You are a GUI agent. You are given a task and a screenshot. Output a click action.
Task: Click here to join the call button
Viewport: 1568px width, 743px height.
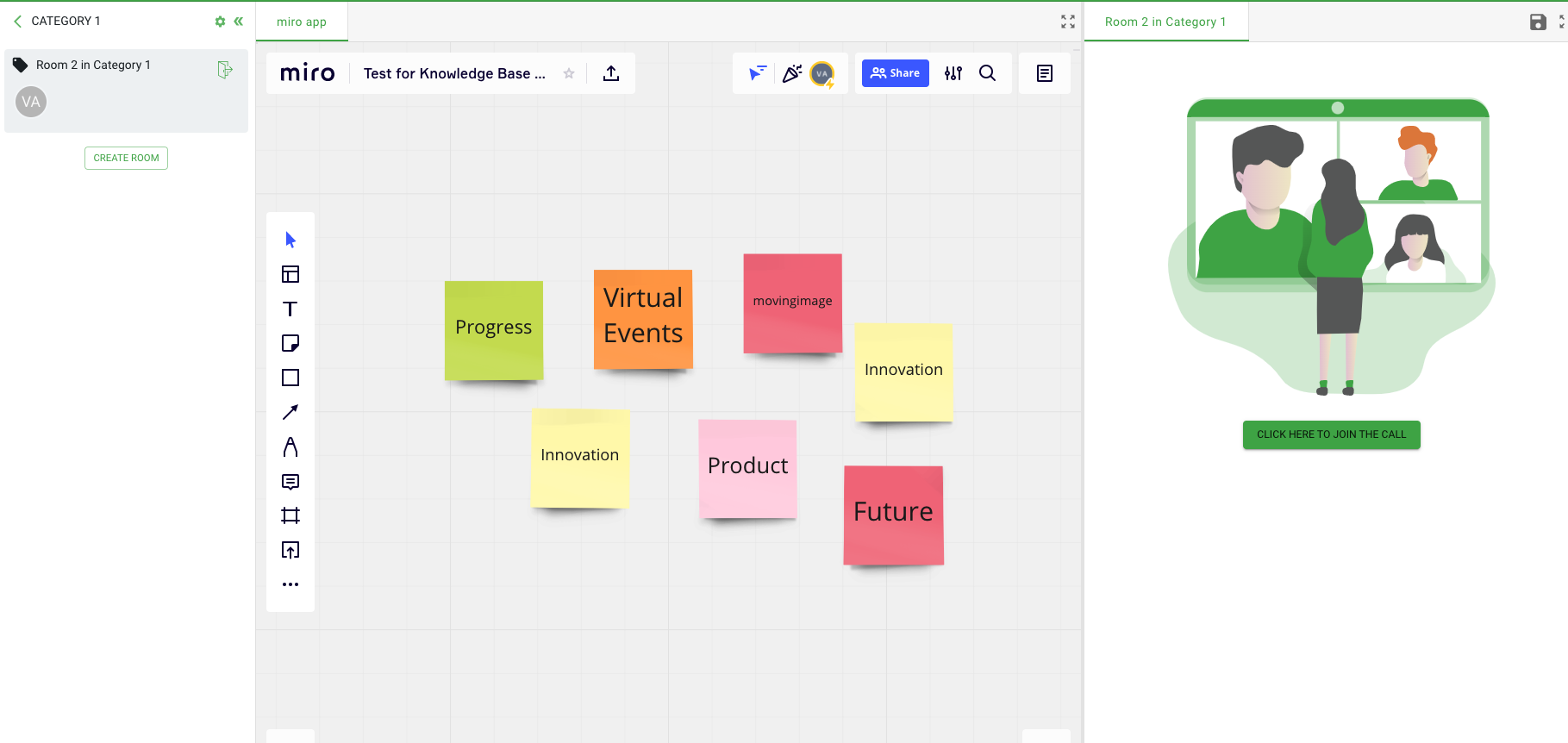point(1331,434)
